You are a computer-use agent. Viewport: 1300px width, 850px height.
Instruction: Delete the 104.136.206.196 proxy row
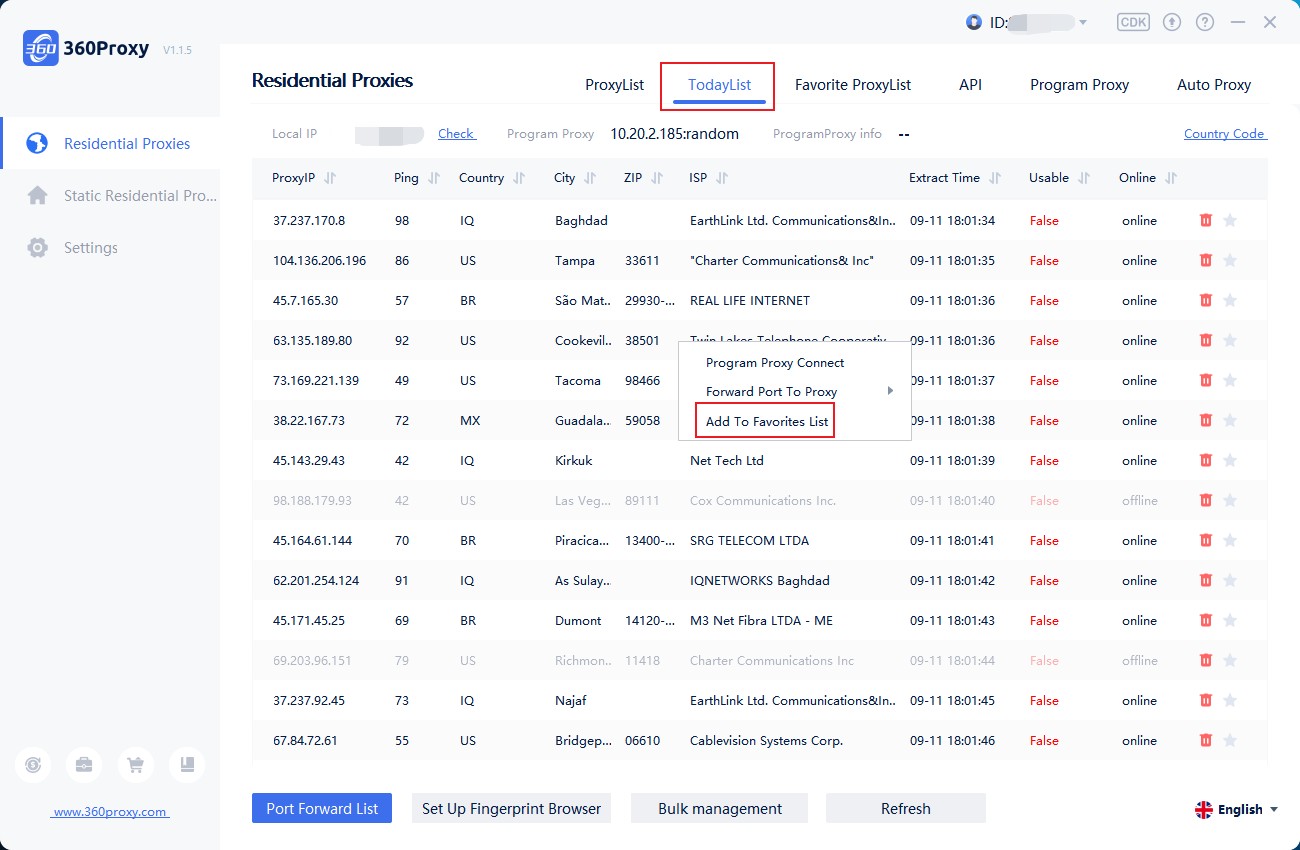click(1205, 260)
